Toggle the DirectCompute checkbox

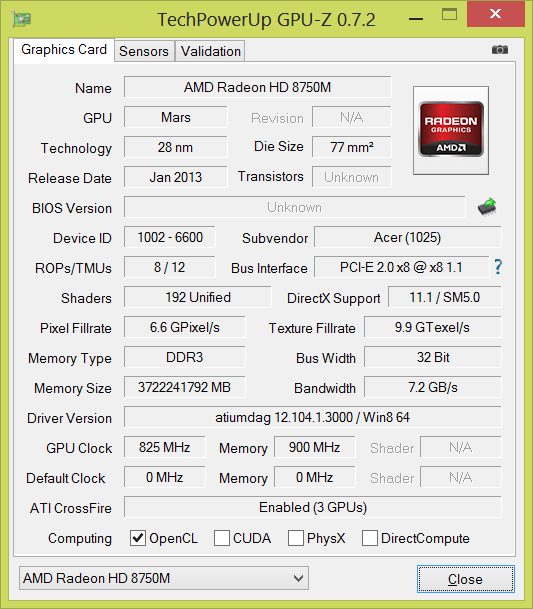tap(369, 538)
